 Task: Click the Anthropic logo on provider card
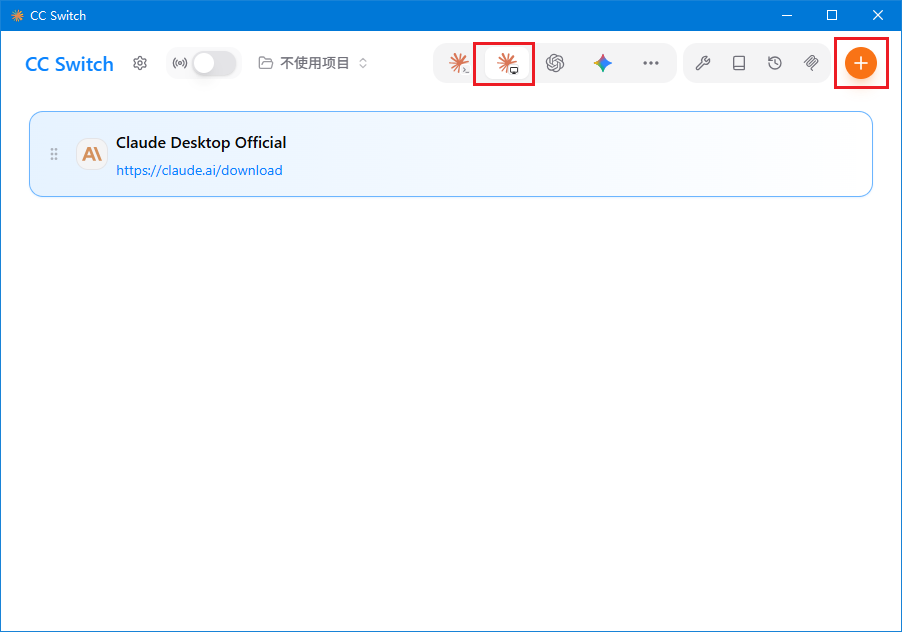(92, 154)
